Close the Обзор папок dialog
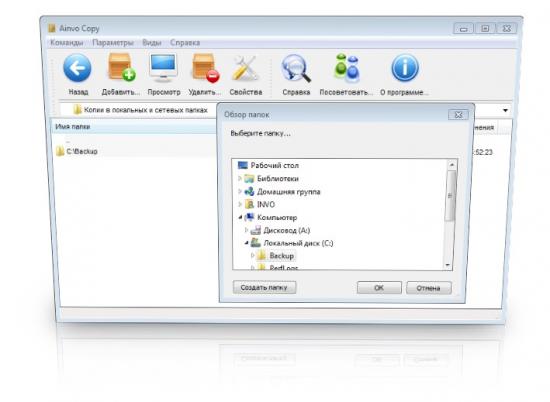This screenshot has width=550, height=402. [x=458, y=115]
